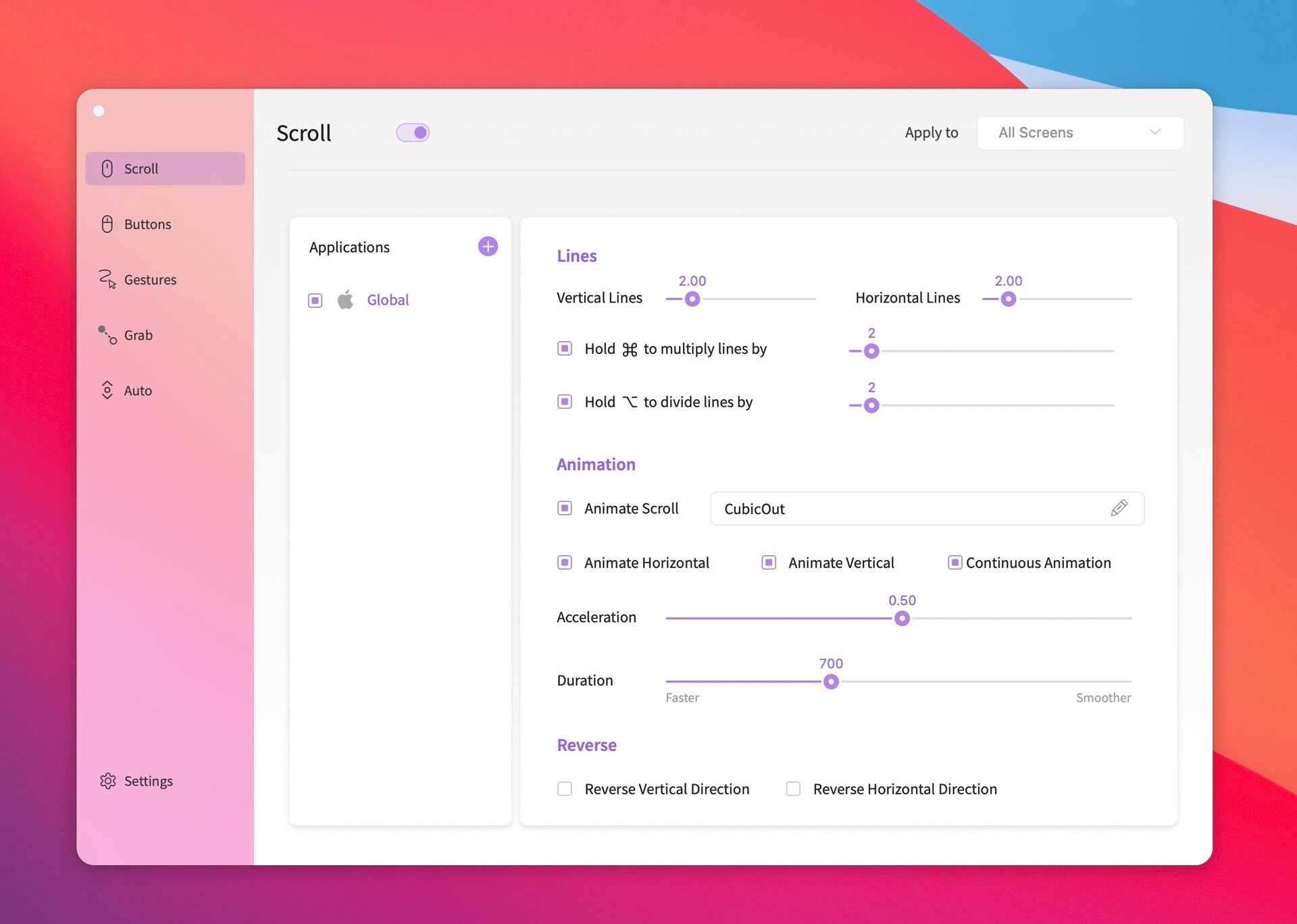Image resolution: width=1297 pixels, height=924 pixels.
Task: Click the Acceleration label
Action: (x=596, y=617)
